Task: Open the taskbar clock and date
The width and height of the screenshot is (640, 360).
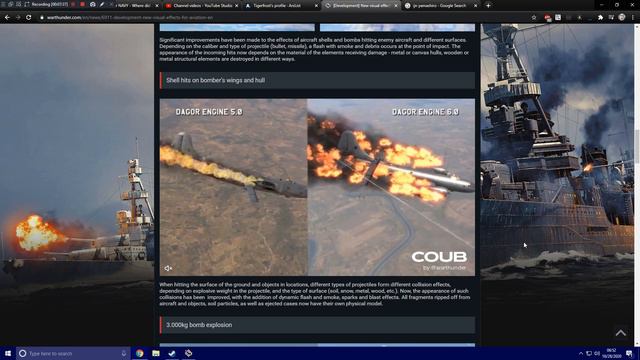Action: pyautogui.click(x=611, y=353)
